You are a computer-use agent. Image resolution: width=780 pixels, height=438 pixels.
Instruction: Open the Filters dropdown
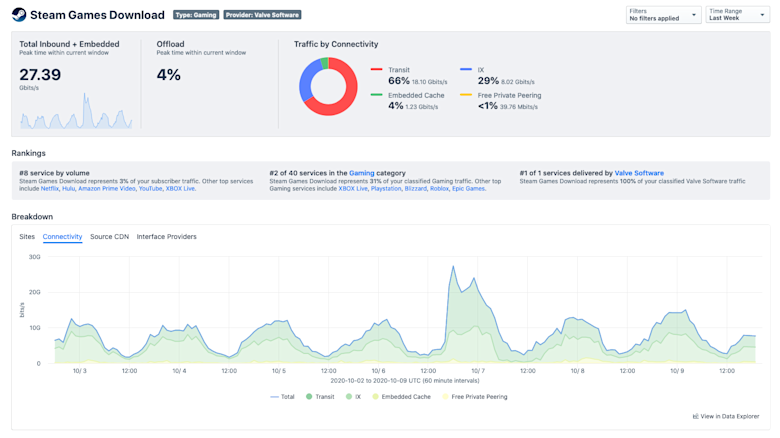click(x=663, y=15)
